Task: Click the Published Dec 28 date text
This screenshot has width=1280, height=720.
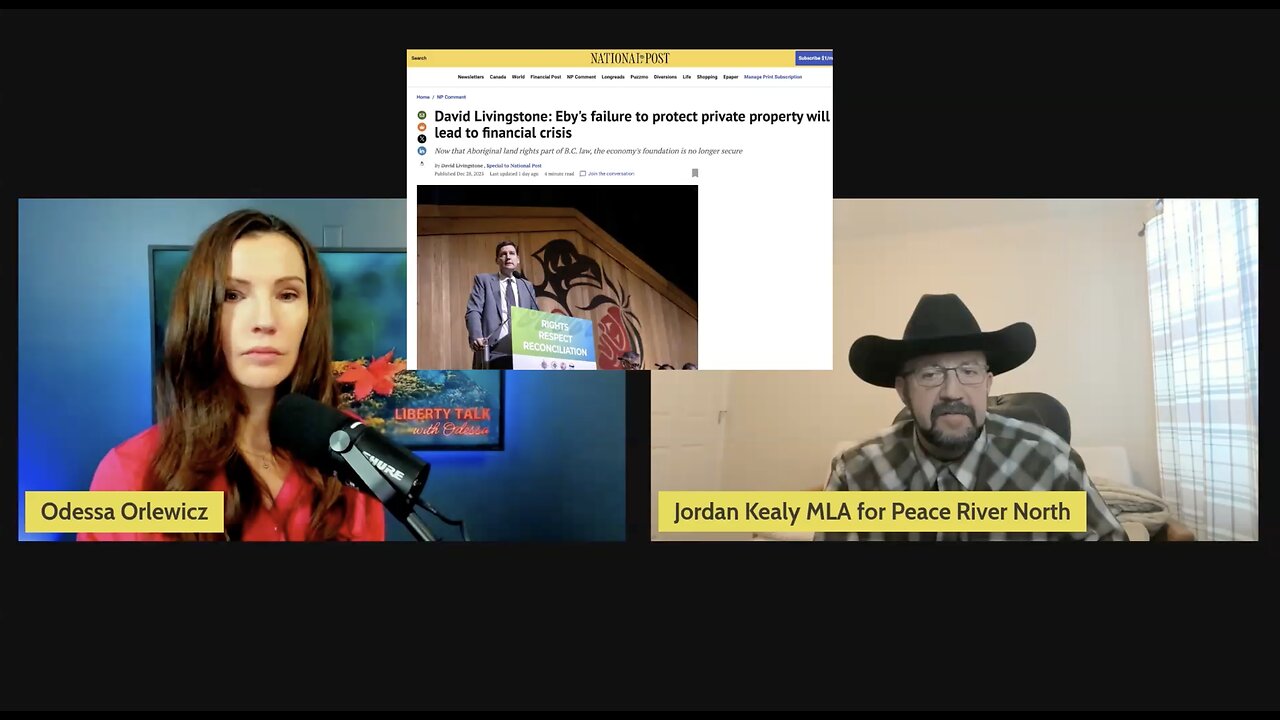Action: click(459, 174)
